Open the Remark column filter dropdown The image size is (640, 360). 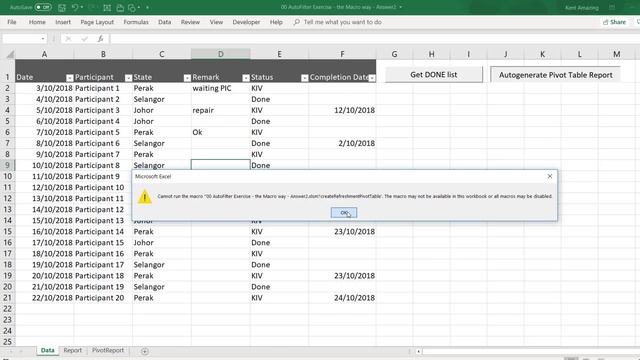246,78
